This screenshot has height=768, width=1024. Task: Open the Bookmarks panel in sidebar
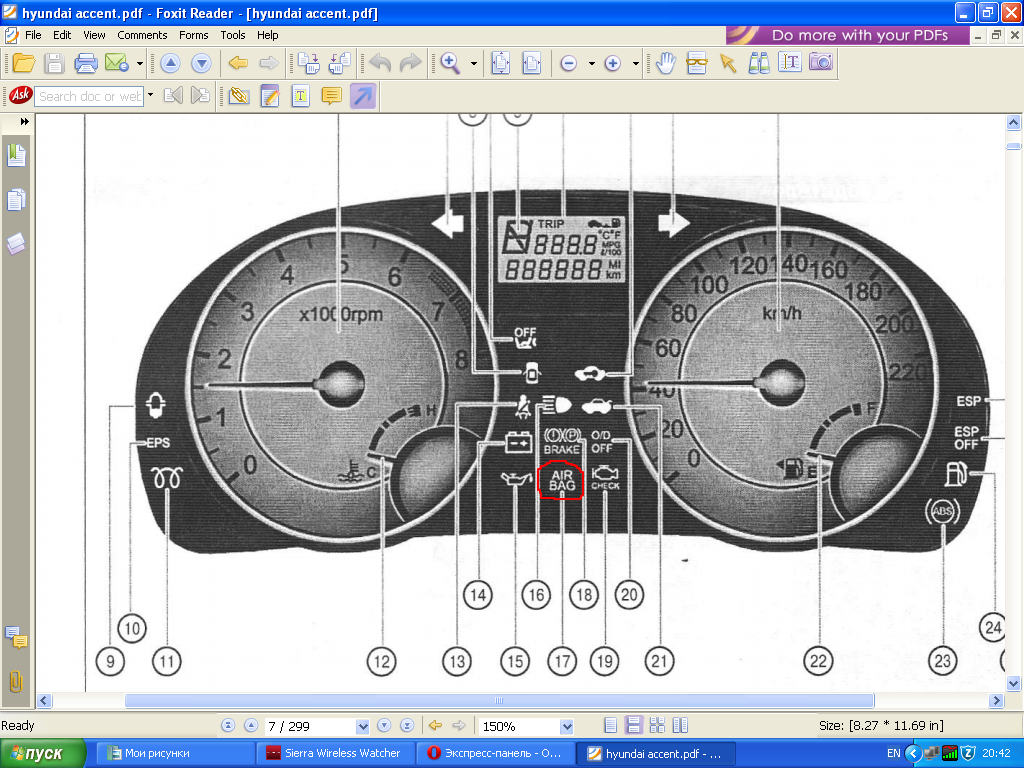click(x=16, y=155)
